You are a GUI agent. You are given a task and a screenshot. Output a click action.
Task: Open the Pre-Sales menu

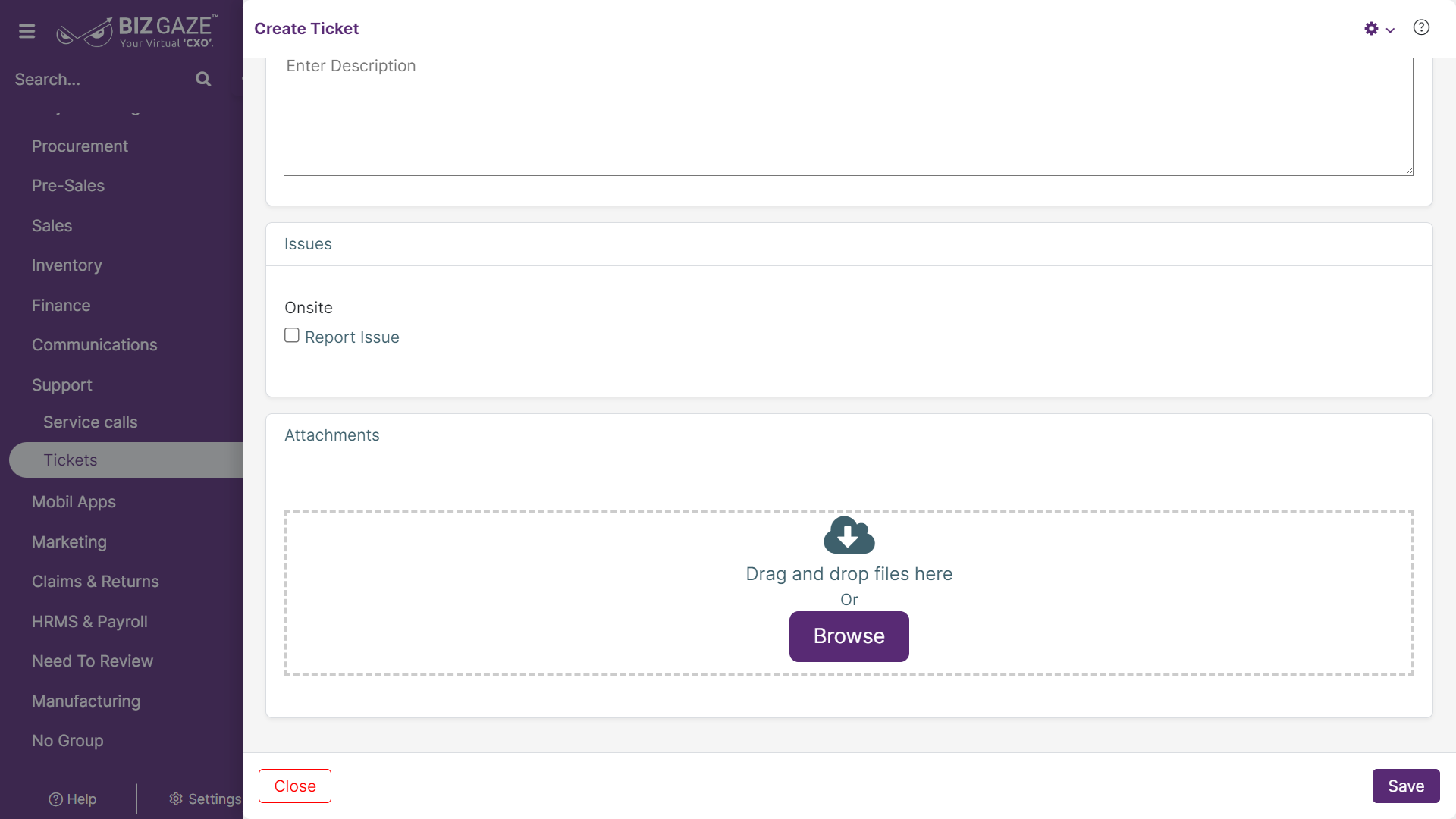tap(68, 186)
